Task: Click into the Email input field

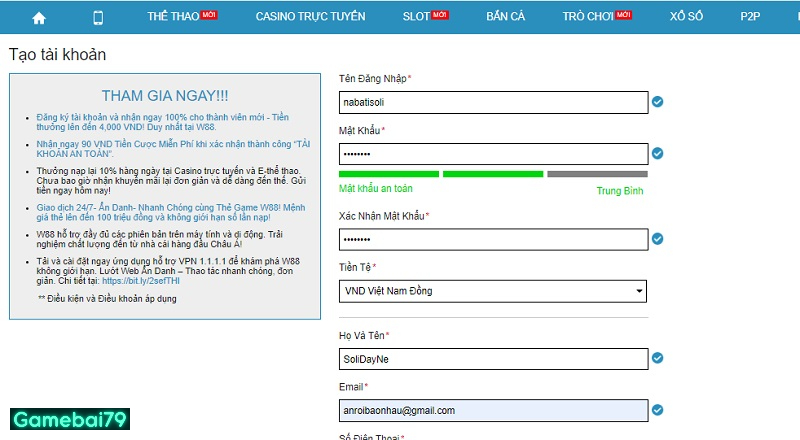Action: point(493,410)
